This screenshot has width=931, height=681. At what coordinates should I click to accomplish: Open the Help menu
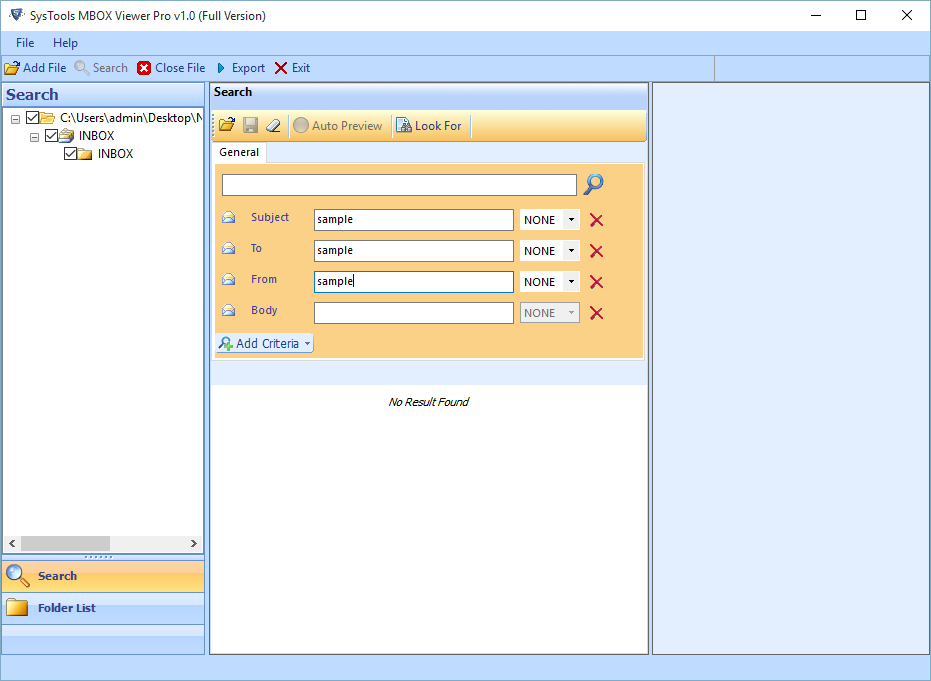tap(65, 43)
